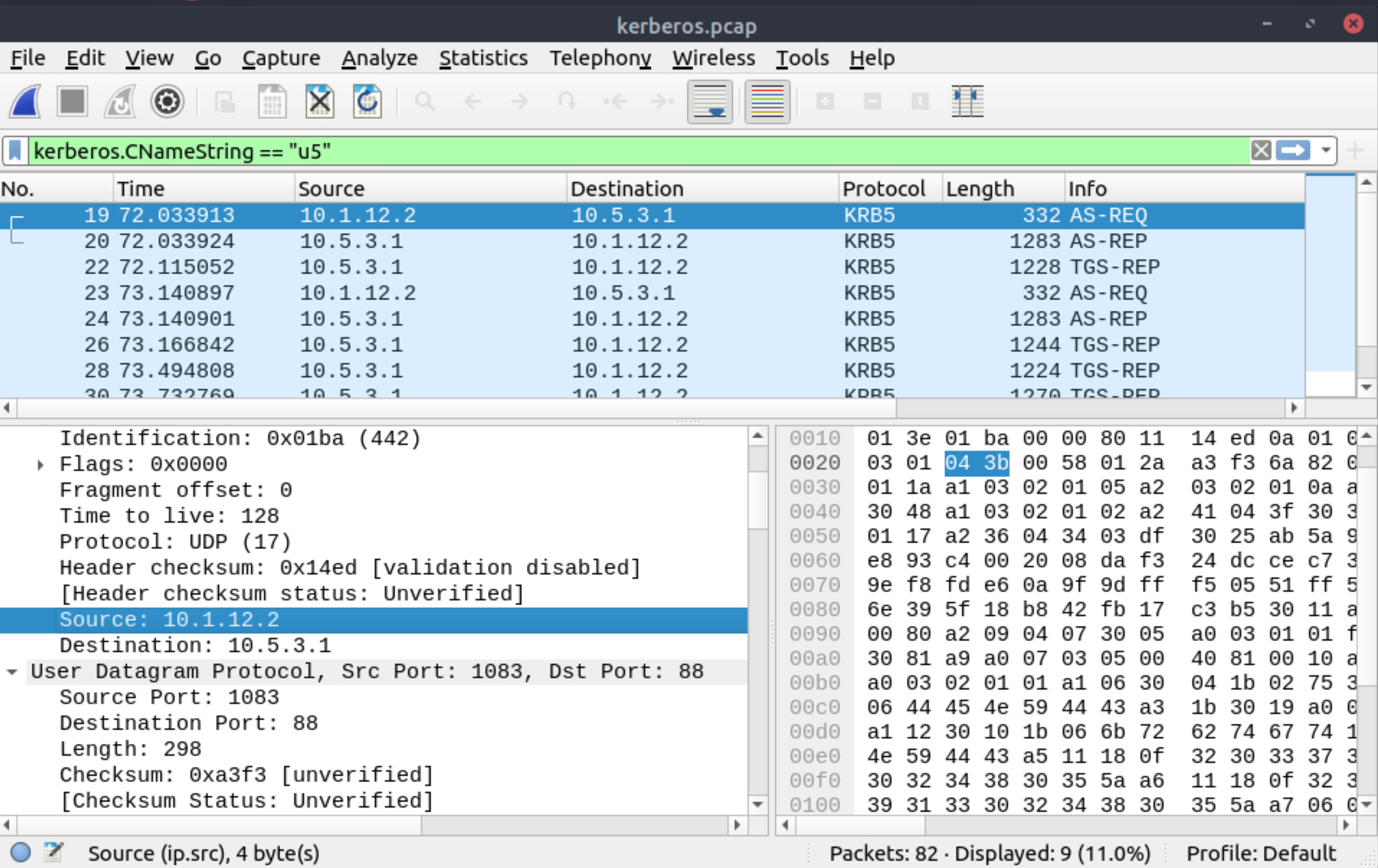The height and width of the screenshot is (868, 1378).
Task: Restart the current capture icon
Action: pyautogui.click(x=120, y=101)
